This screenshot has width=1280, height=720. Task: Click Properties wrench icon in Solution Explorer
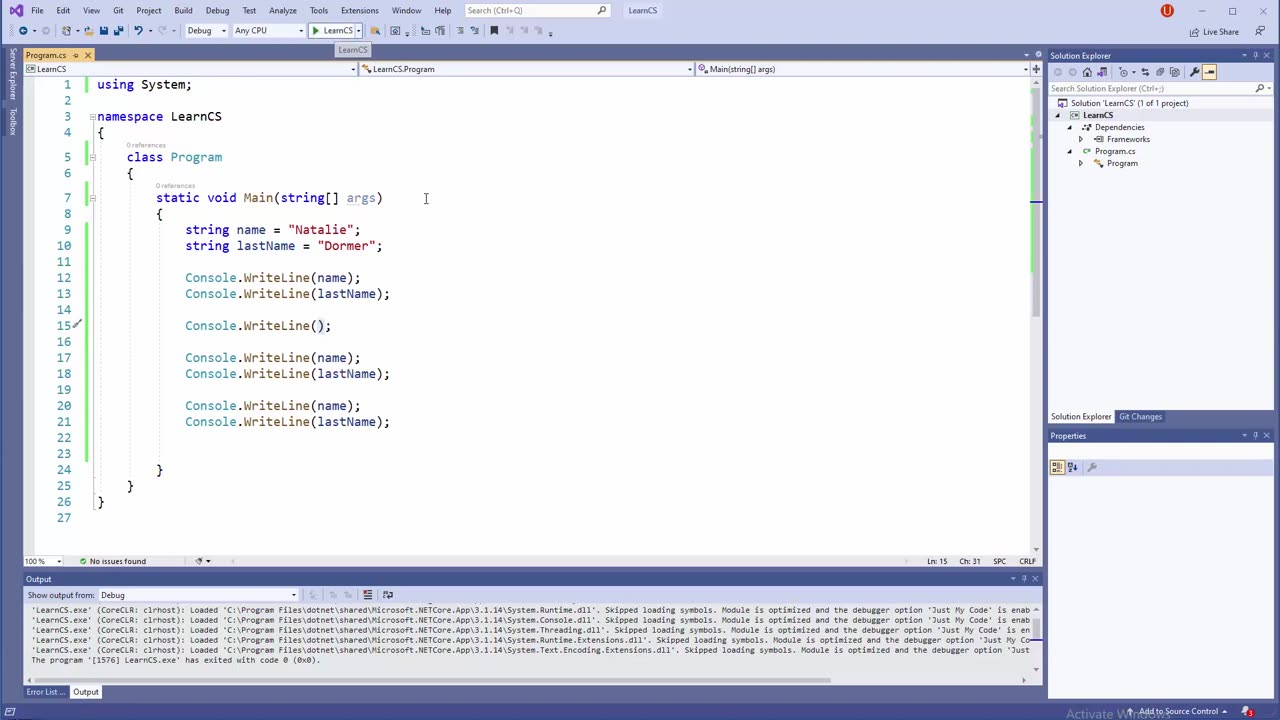pyautogui.click(x=1194, y=72)
